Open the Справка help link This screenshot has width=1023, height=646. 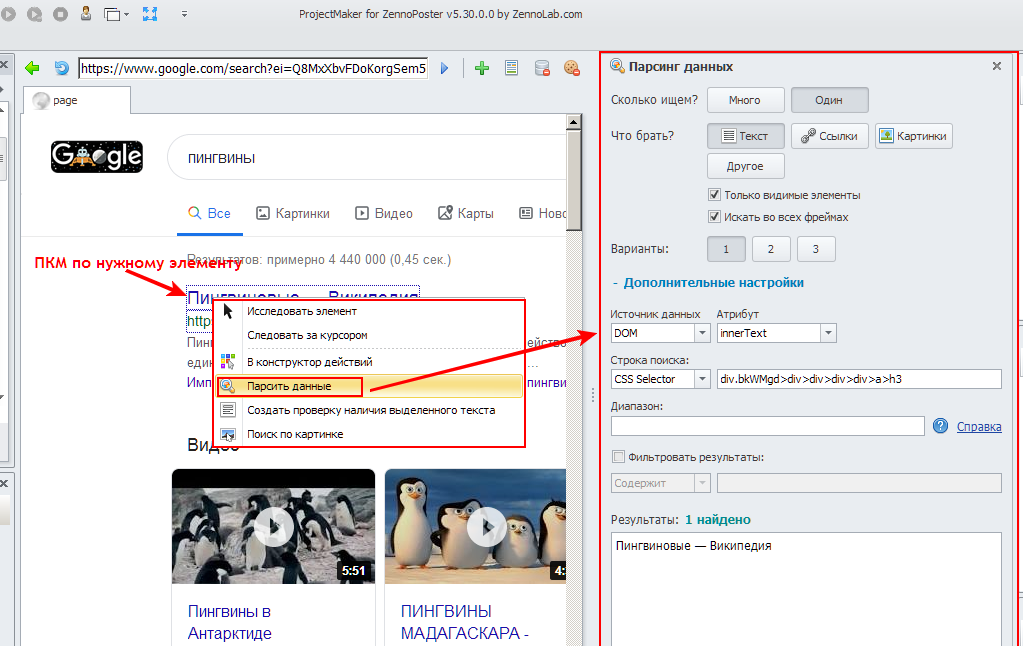979,427
